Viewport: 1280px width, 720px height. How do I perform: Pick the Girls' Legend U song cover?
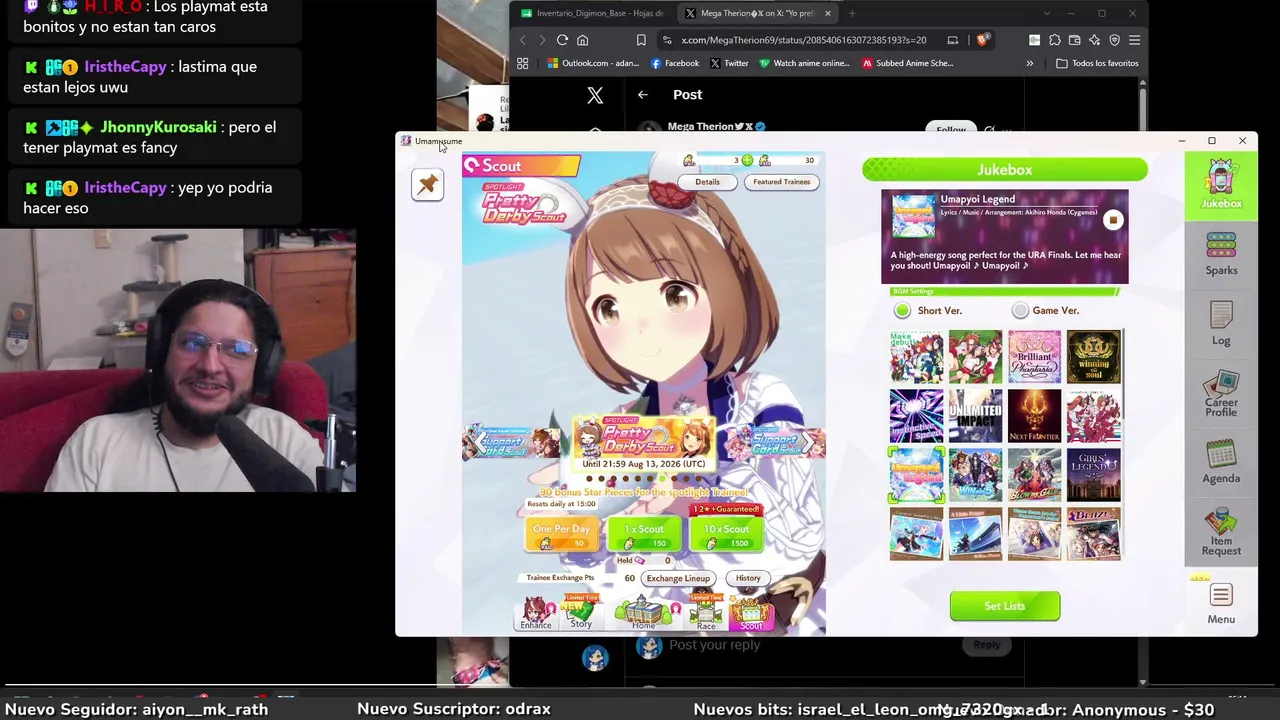click(1093, 475)
